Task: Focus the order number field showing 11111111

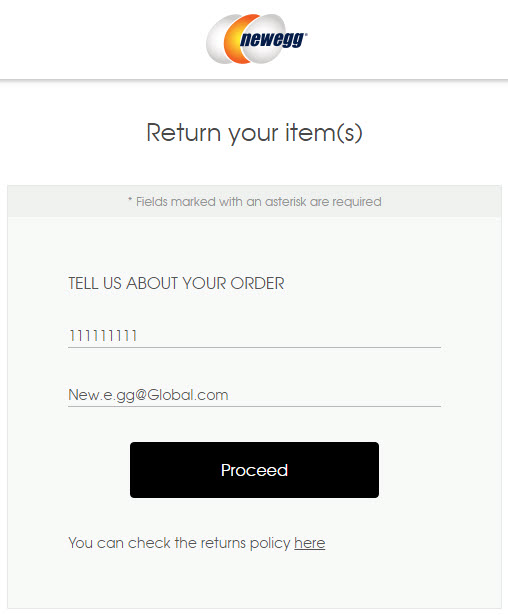Action: [254, 336]
